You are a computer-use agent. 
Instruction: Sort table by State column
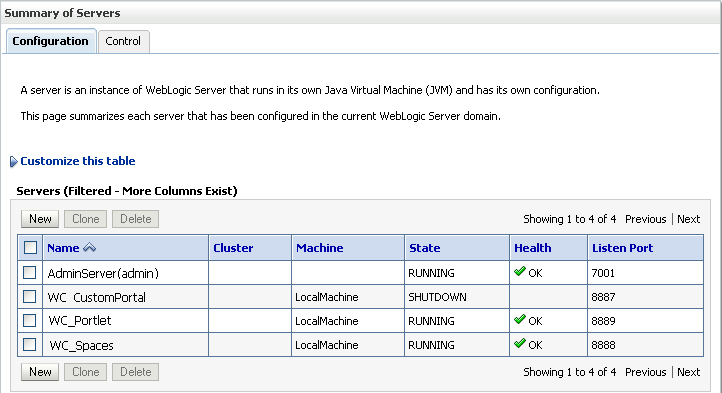[x=425, y=248]
